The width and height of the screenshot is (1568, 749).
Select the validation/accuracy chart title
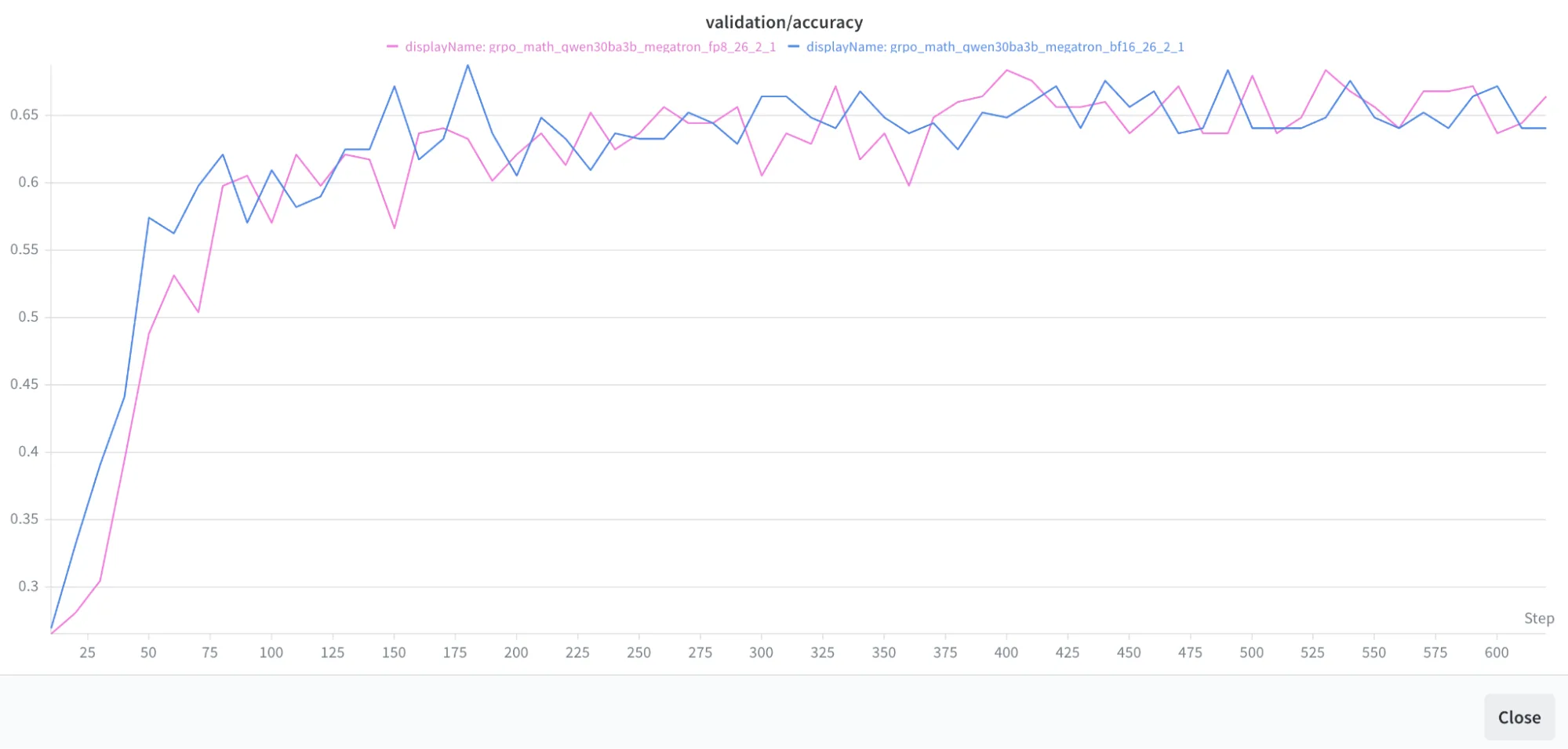coord(784,22)
